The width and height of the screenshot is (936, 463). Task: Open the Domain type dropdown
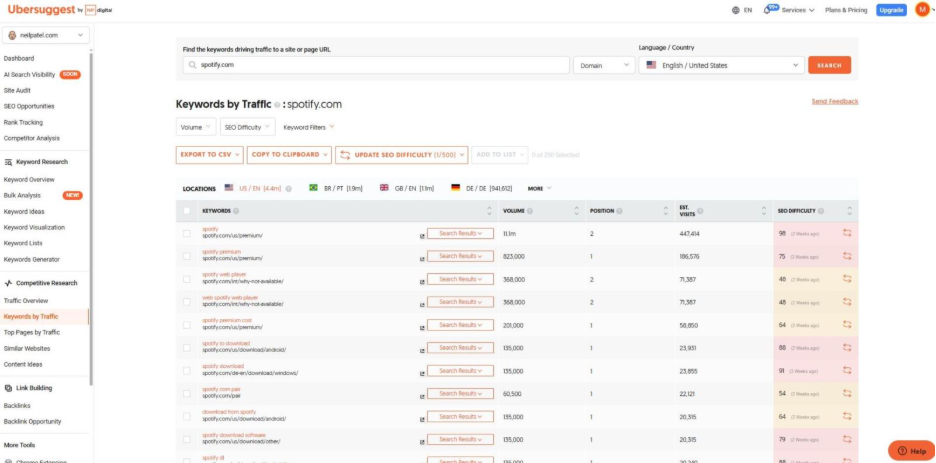(604, 66)
